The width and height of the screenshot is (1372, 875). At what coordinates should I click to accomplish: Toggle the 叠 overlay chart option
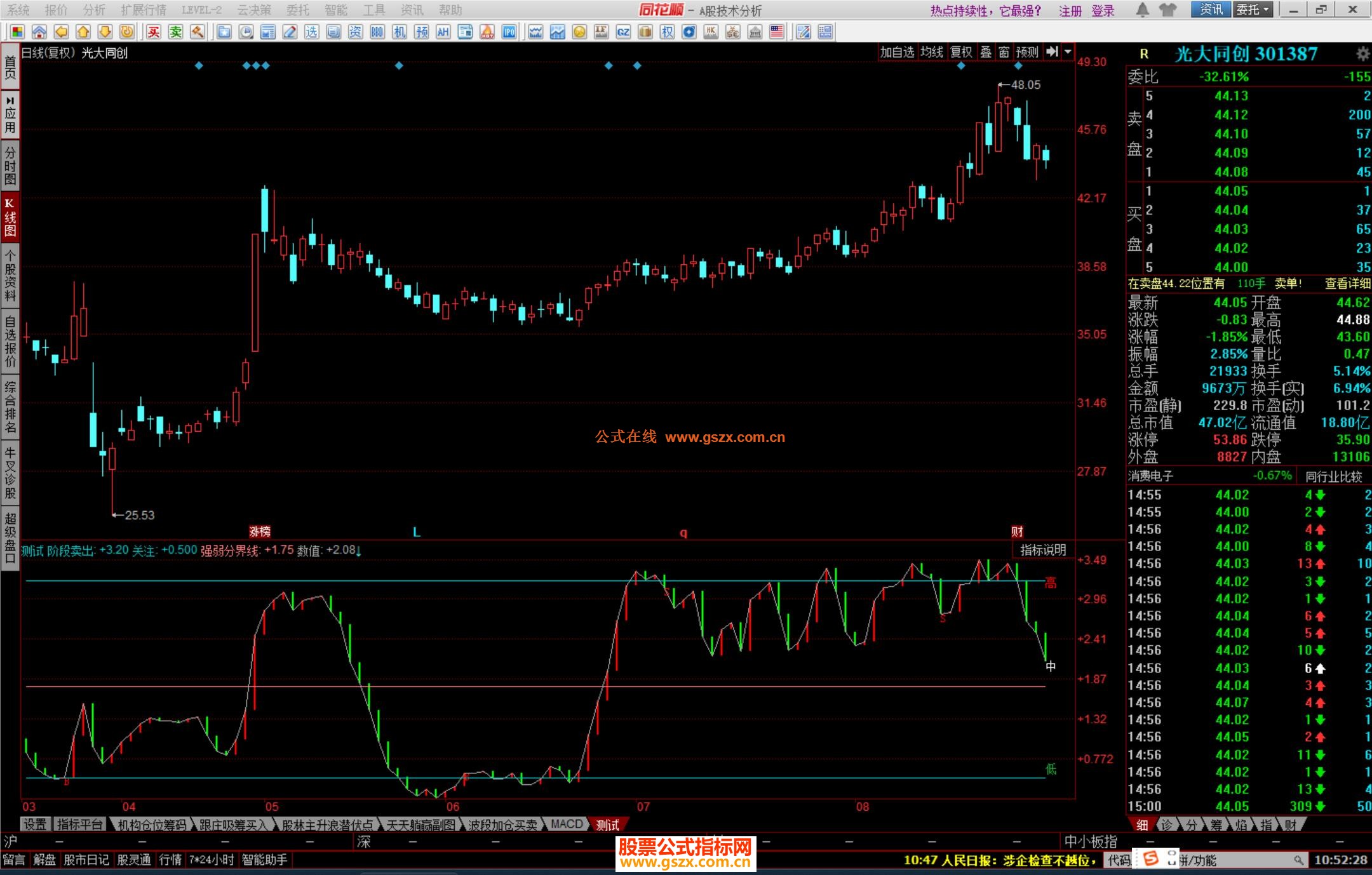click(x=986, y=52)
